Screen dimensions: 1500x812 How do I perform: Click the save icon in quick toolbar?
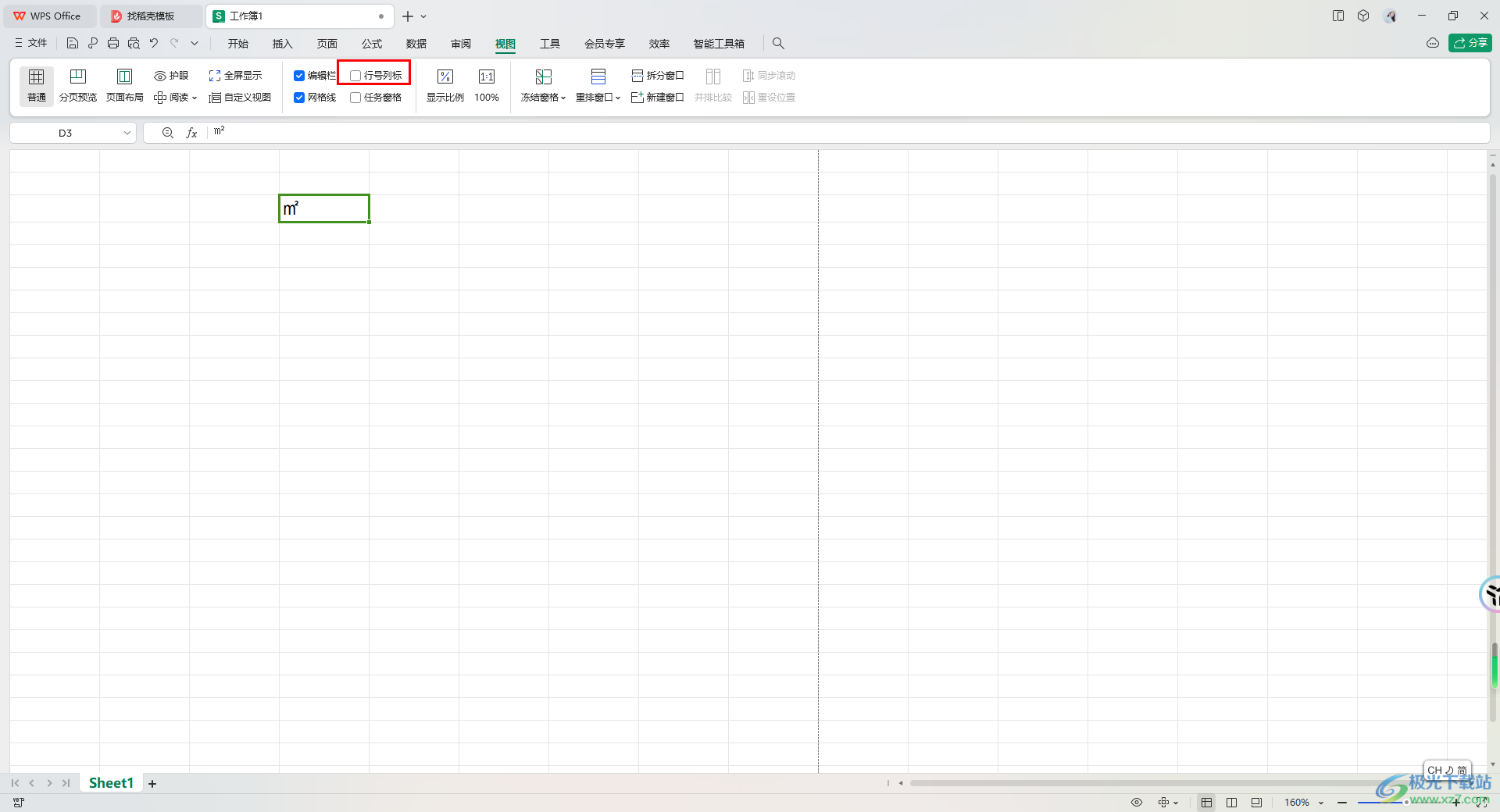pyautogui.click(x=73, y=44)
